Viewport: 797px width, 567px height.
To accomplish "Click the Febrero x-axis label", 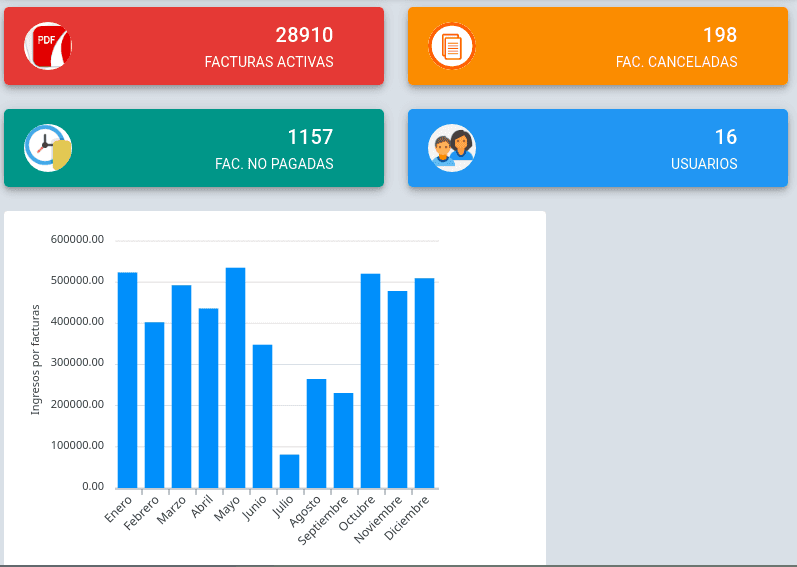I will tap(141, 513).
